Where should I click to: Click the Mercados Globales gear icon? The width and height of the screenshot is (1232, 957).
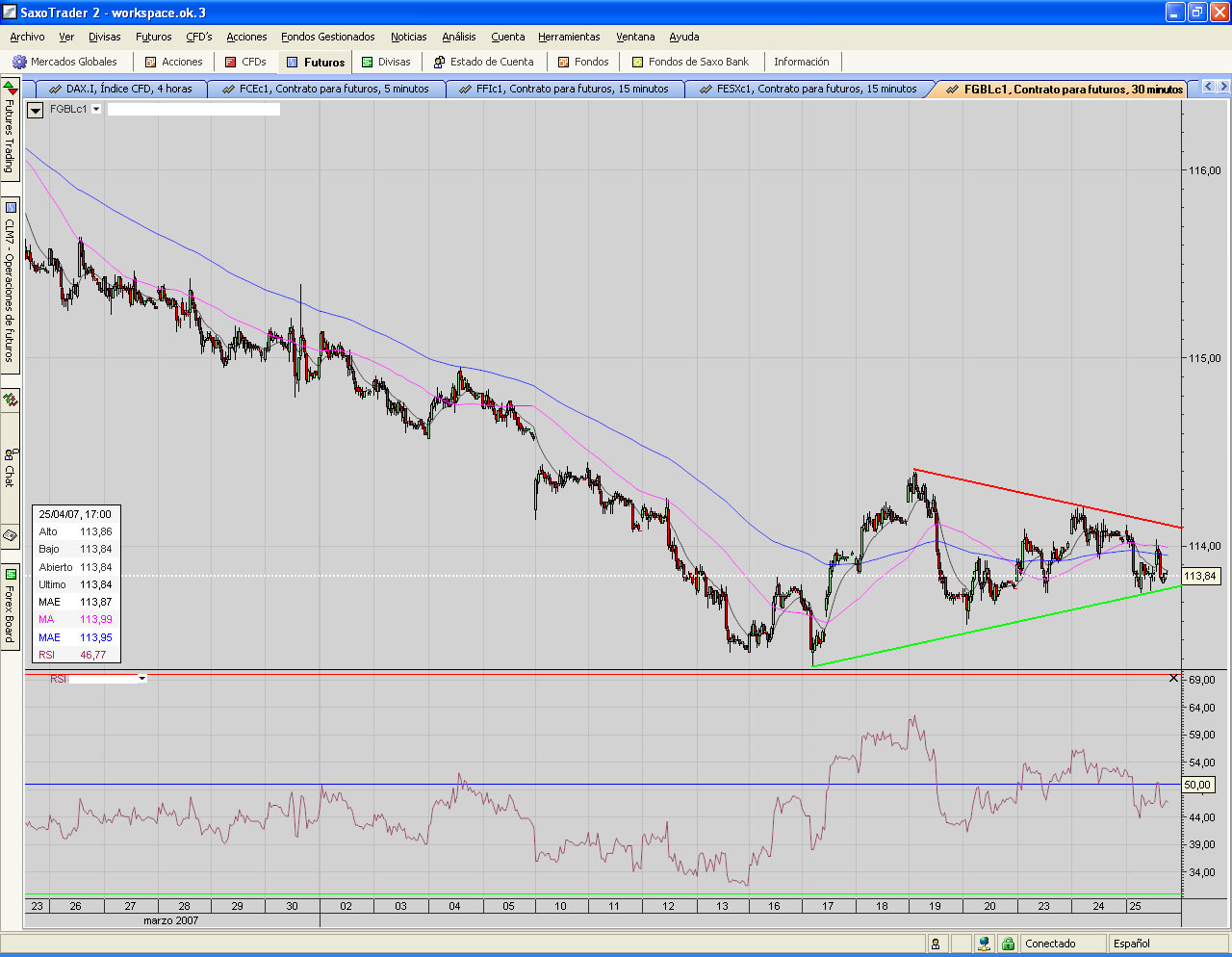(19, 62)
